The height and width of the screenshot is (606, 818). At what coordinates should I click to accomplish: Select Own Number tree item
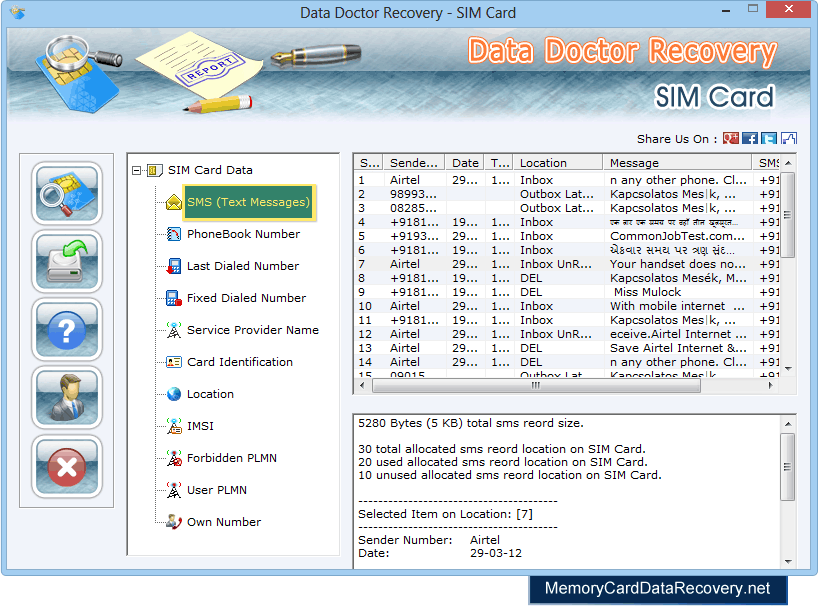pyautogui.click(x=224, y=522)
